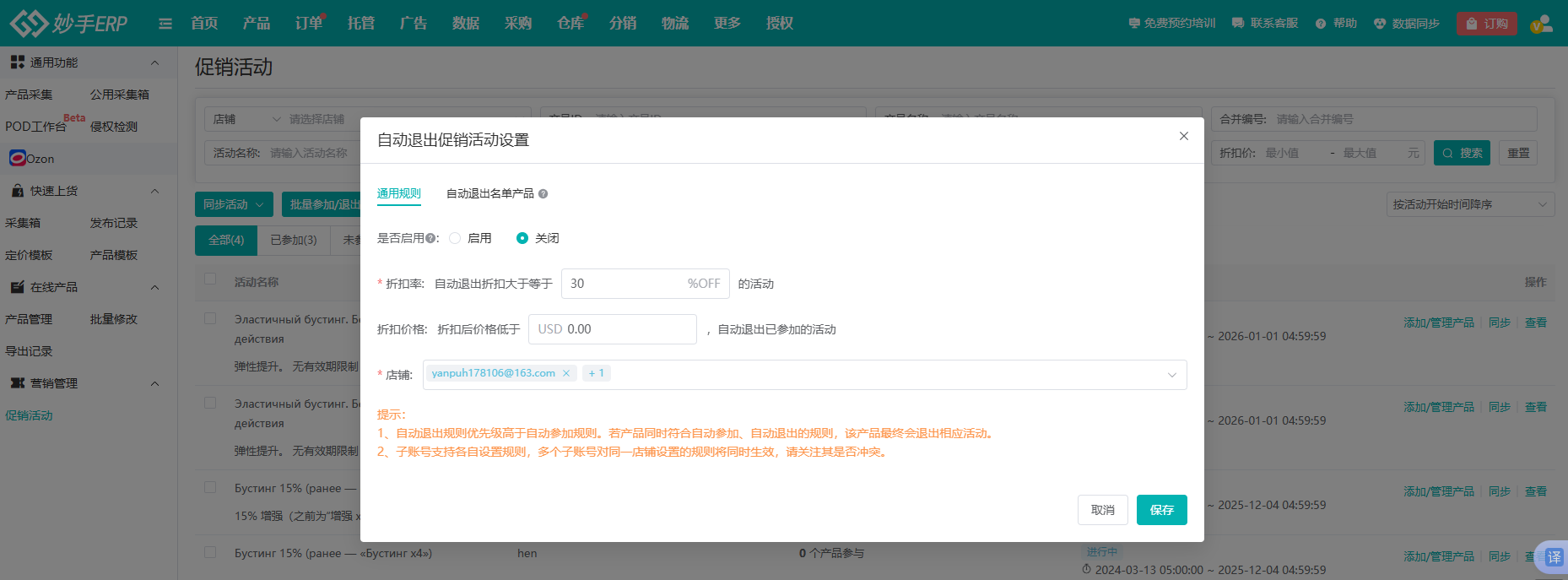The height and width of the screenshot is (580, 1568).
Task: Click the floating translate icon
Action: tap(1553, 557)
